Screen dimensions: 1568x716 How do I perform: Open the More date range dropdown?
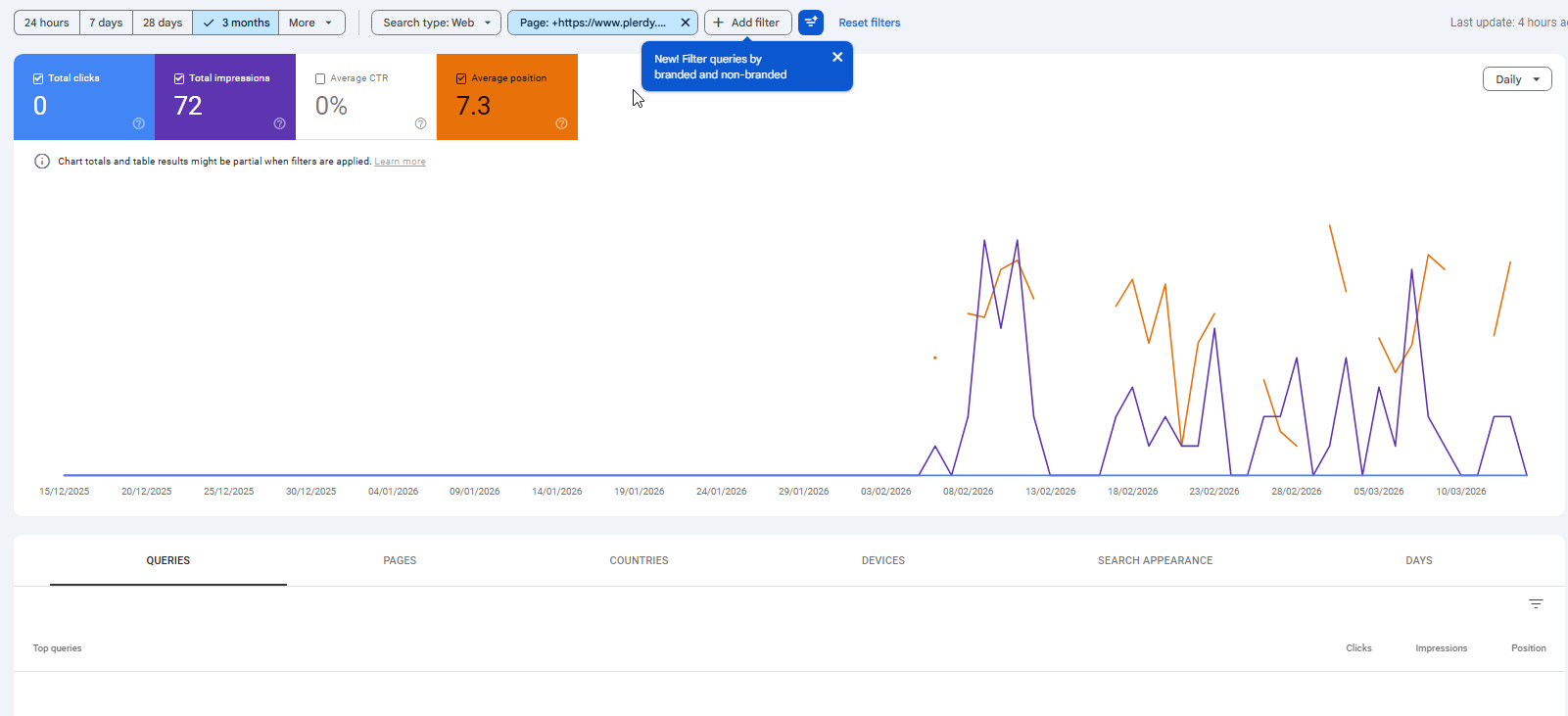coord(311,23)
